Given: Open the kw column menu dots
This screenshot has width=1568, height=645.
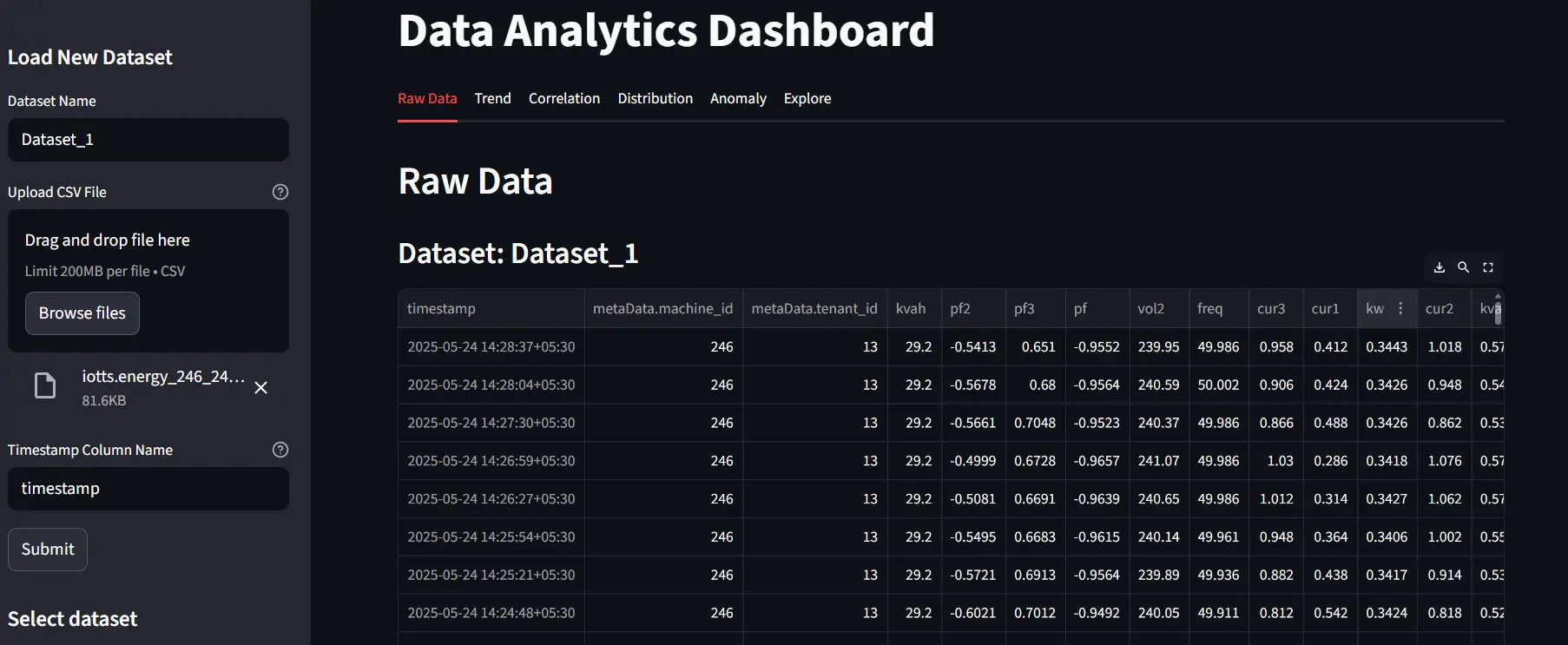Looking at the screenshot, I should (1400, 308).
